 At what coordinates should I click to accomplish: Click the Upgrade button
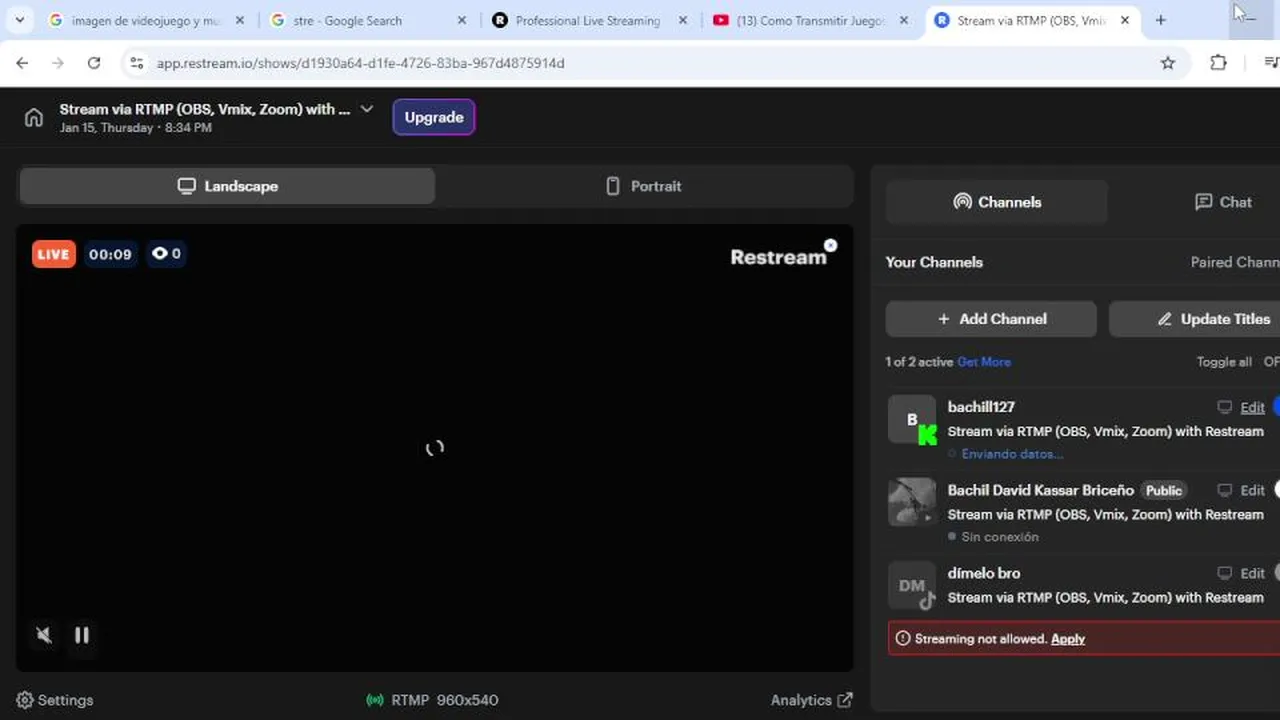[434, 117]
